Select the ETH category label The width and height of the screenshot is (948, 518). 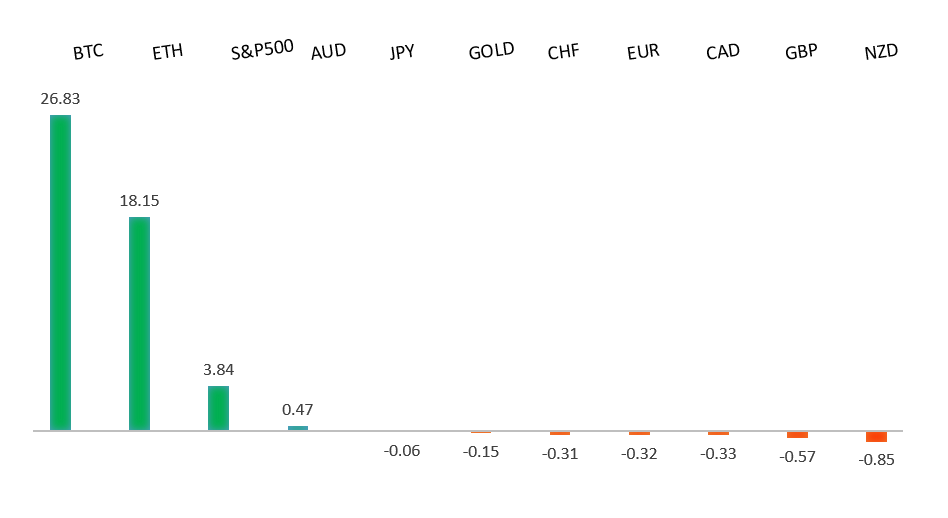pyautogui.click(x=167, y=52)
